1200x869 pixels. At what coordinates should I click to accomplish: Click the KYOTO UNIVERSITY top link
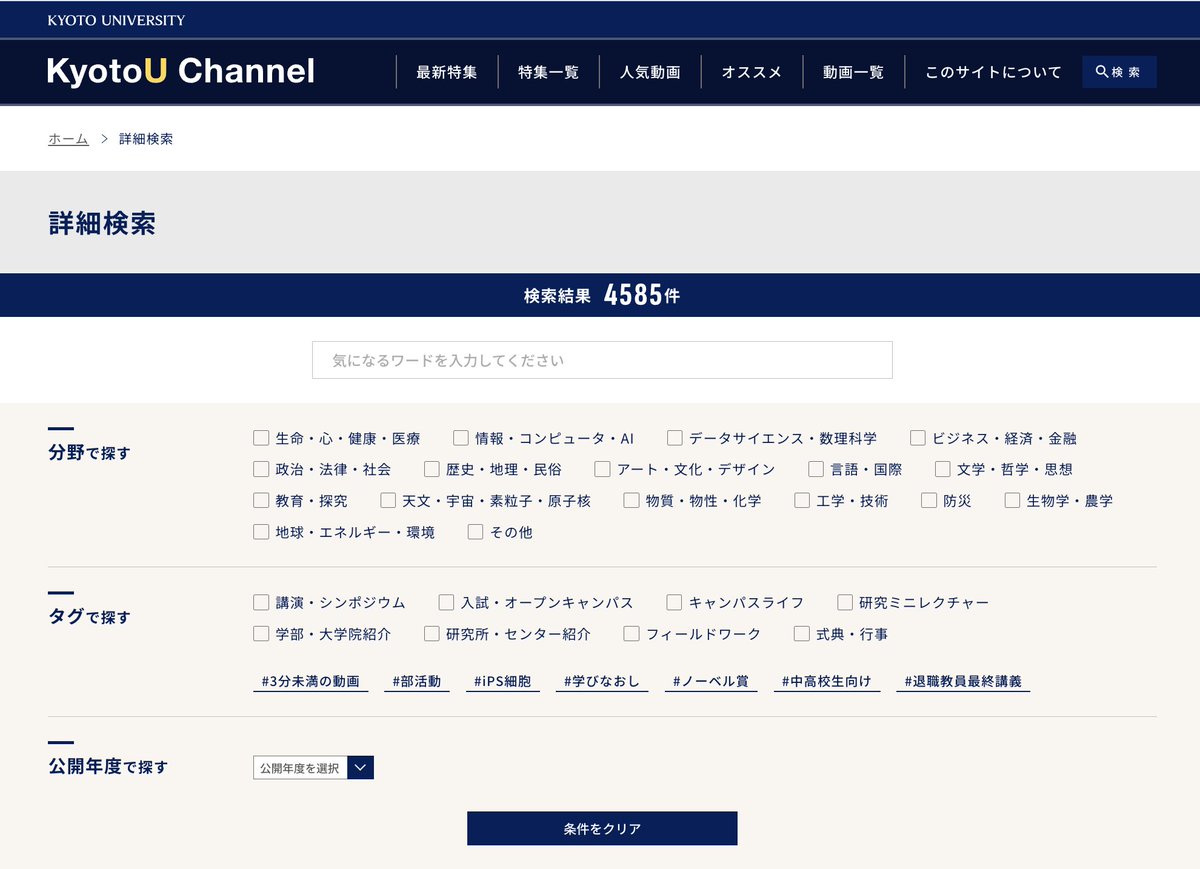[116, 20]
